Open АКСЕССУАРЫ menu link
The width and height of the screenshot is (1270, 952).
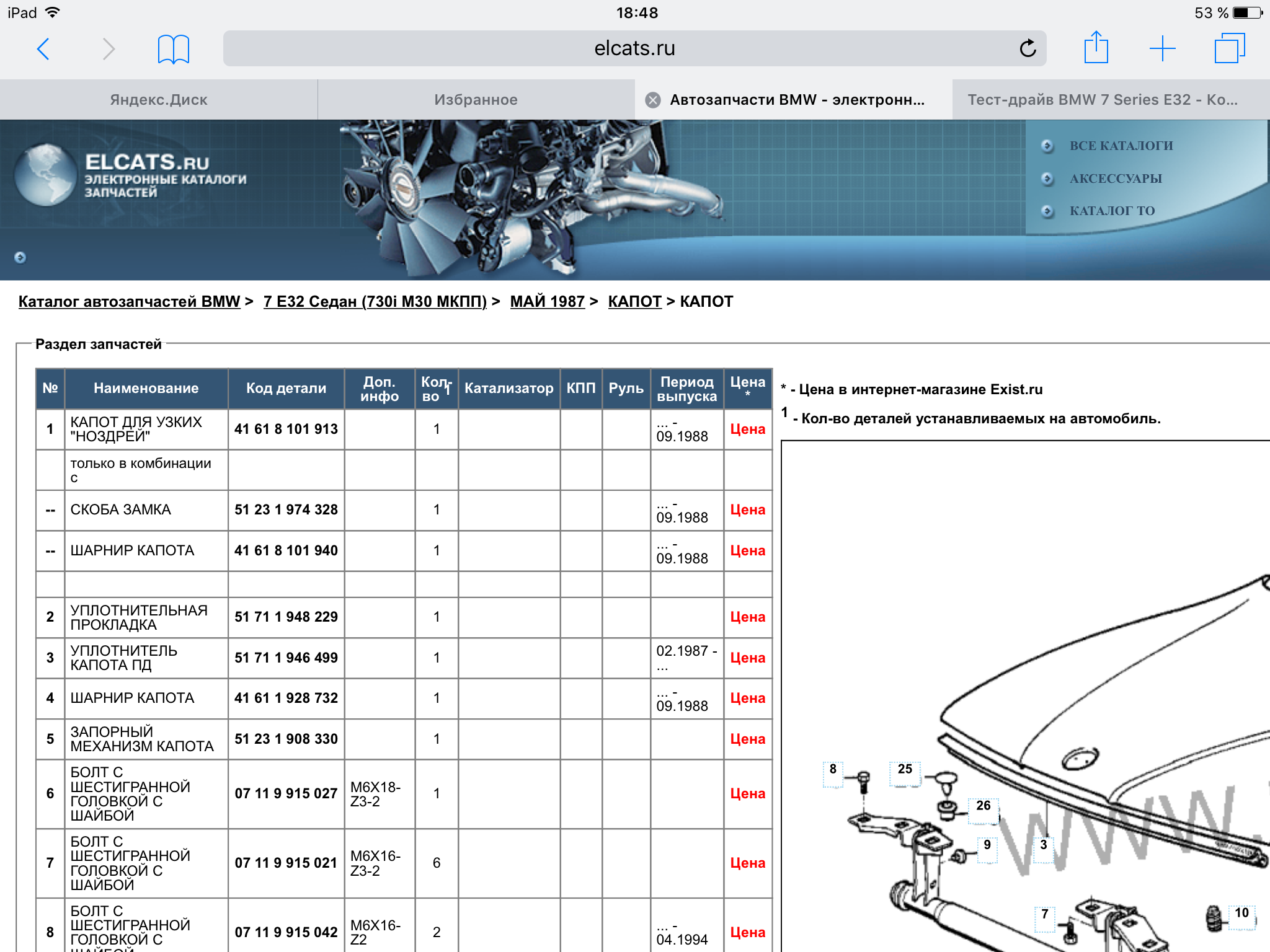[1116, 178]
